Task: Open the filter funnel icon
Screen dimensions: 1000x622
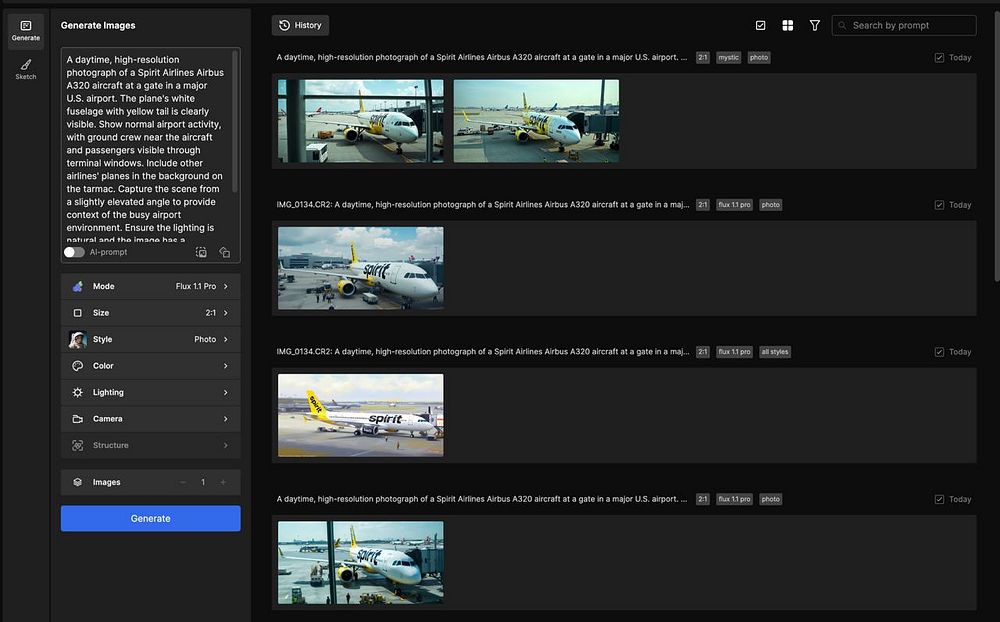Action: 815,26
